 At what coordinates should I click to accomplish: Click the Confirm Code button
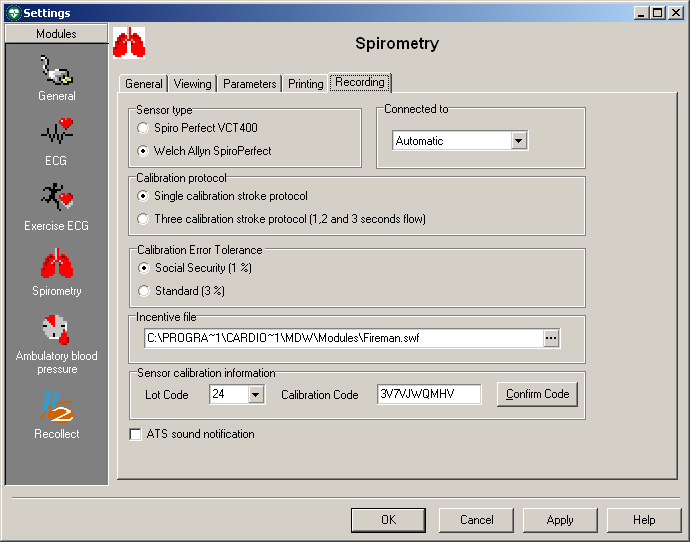point(537,394)
